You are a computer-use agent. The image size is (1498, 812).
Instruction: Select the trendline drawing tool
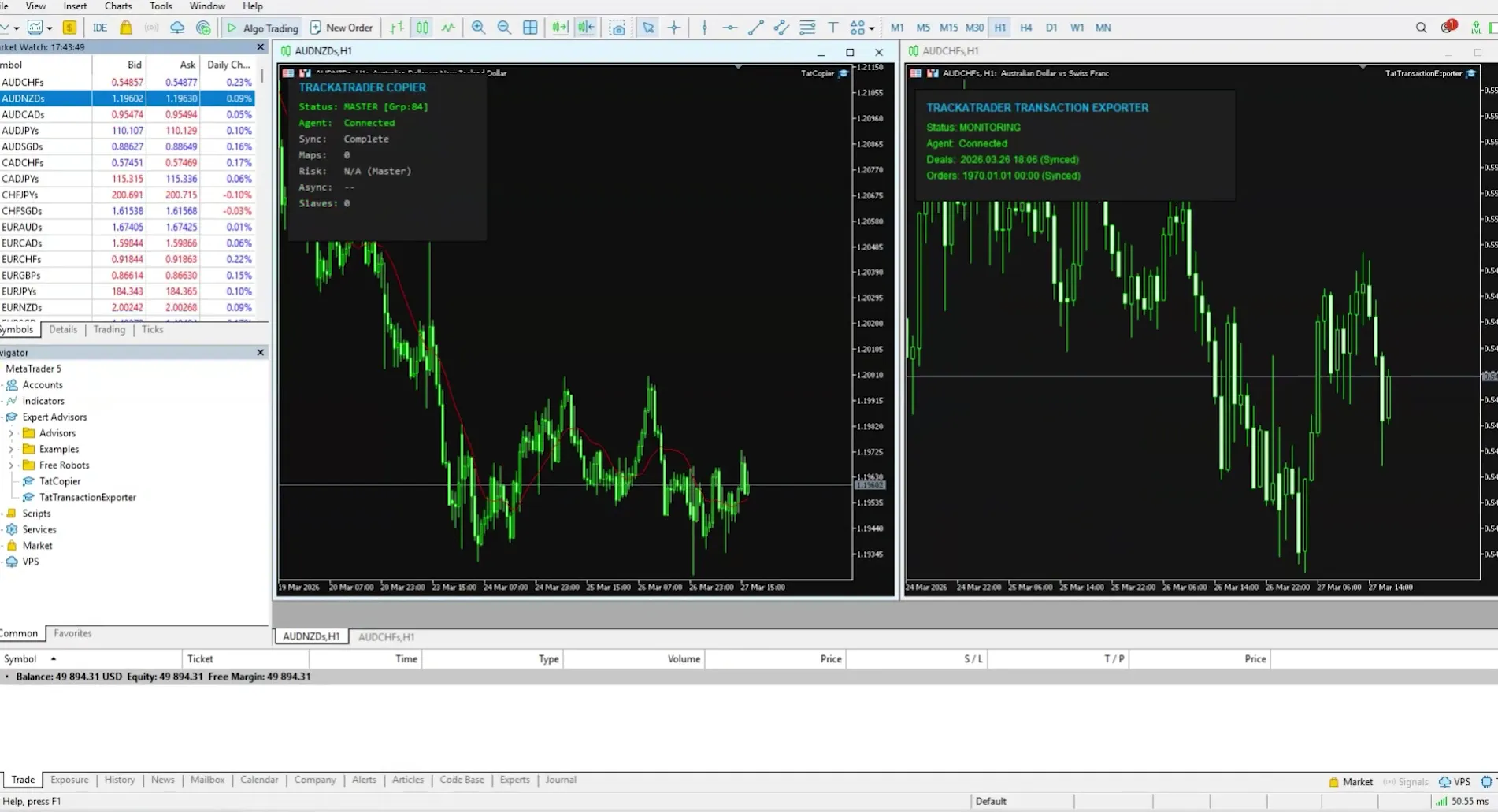click(756, 28)
